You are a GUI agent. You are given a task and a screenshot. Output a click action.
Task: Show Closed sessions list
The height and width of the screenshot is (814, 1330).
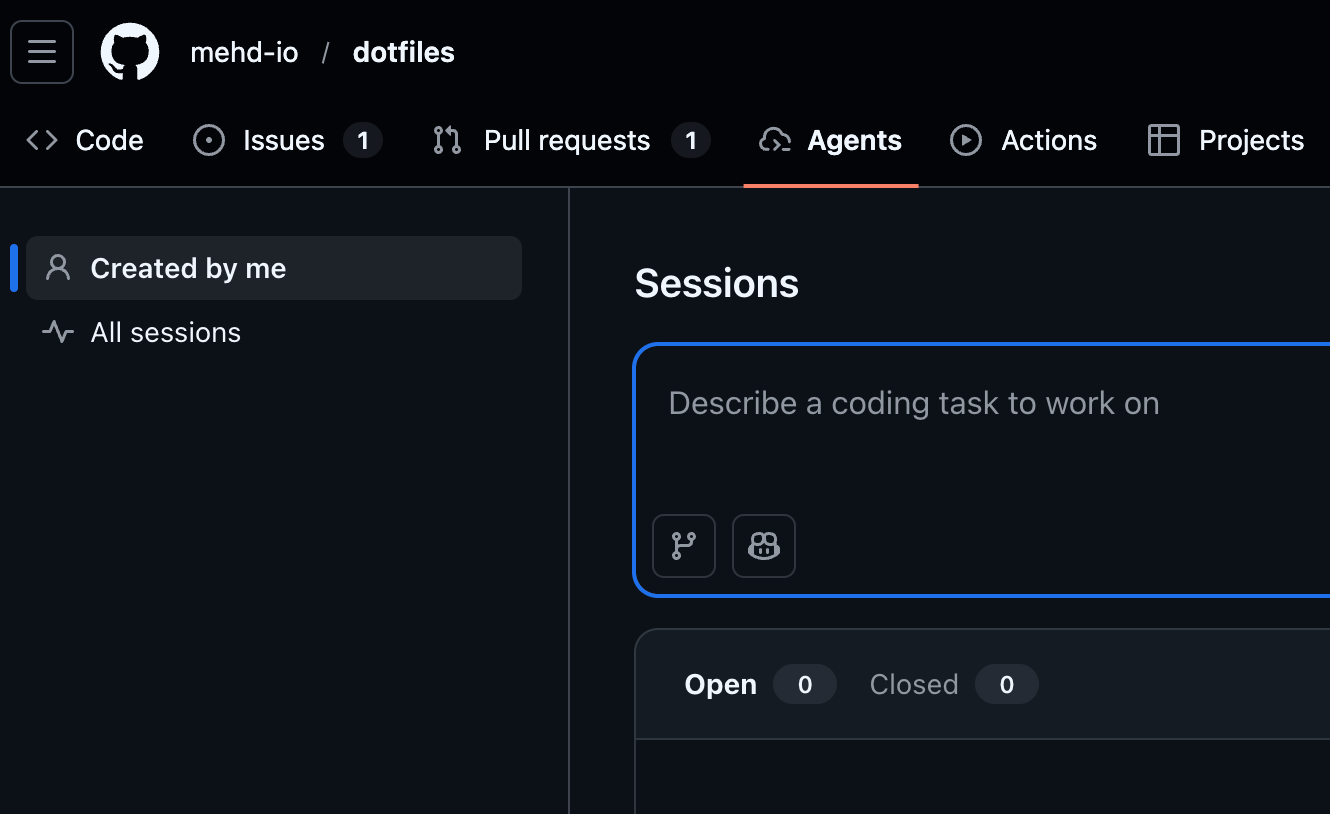pos(954,684)
